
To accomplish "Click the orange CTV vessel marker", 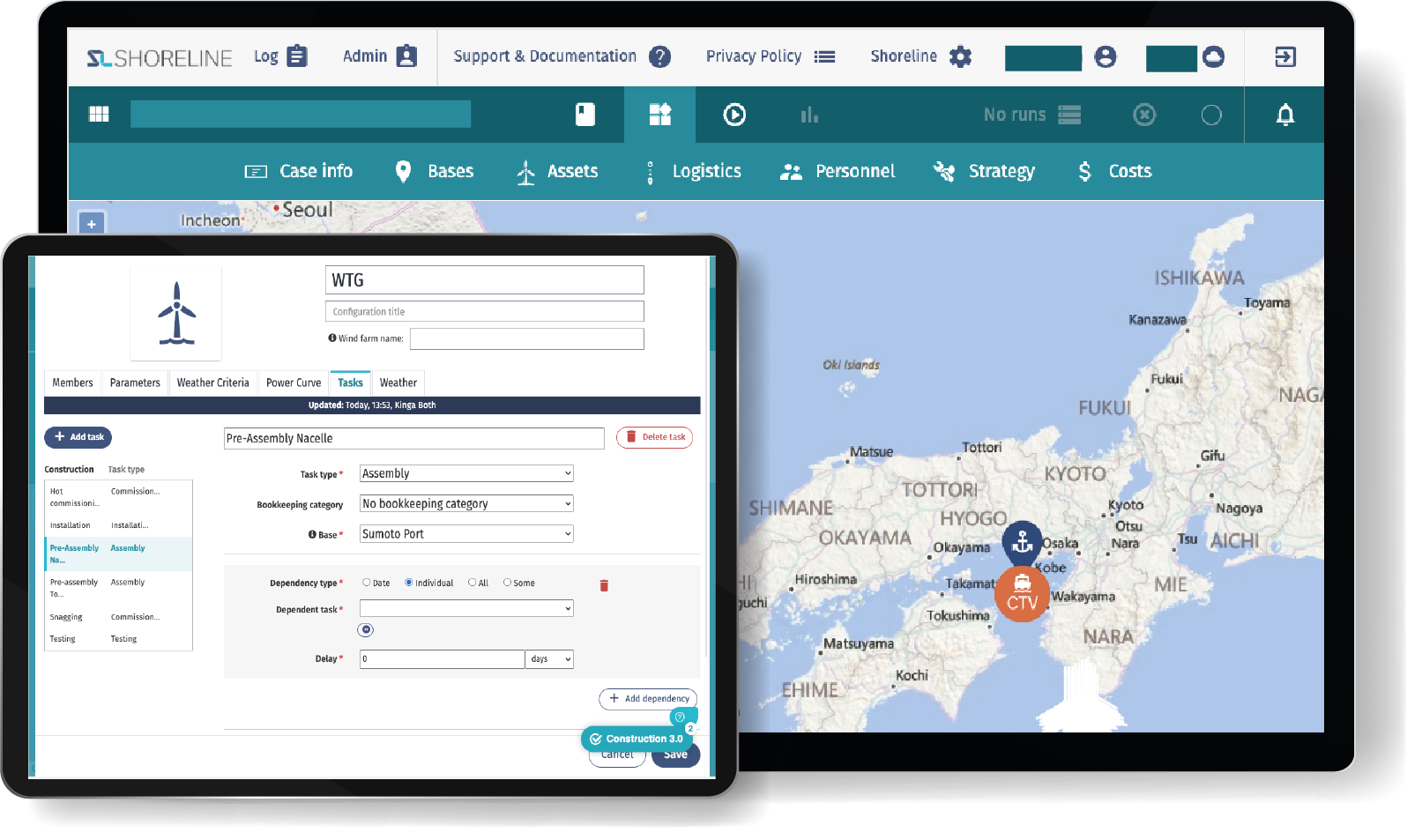I will 1022,595.
